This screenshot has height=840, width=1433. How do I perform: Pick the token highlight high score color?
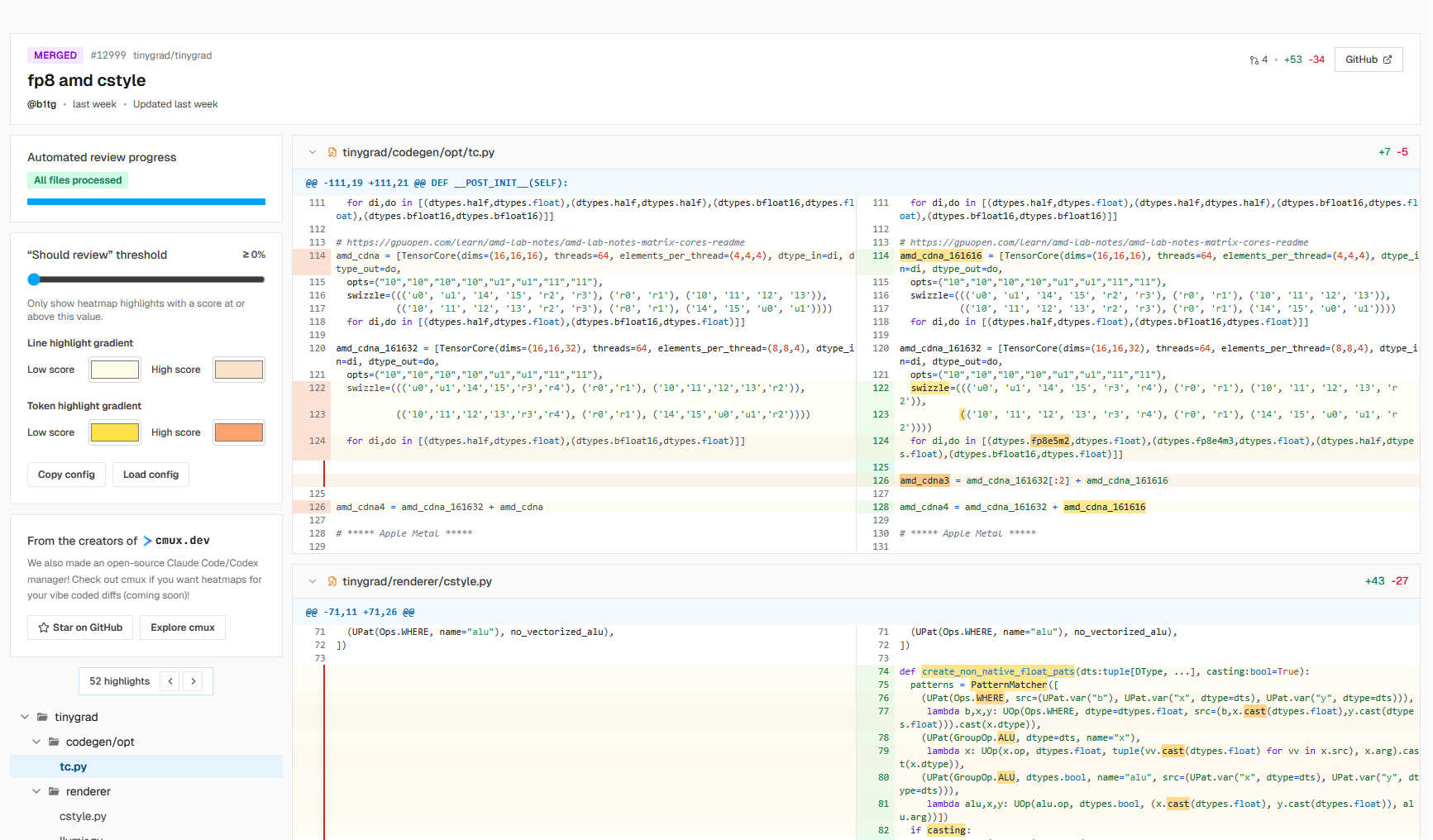(239, 432)
